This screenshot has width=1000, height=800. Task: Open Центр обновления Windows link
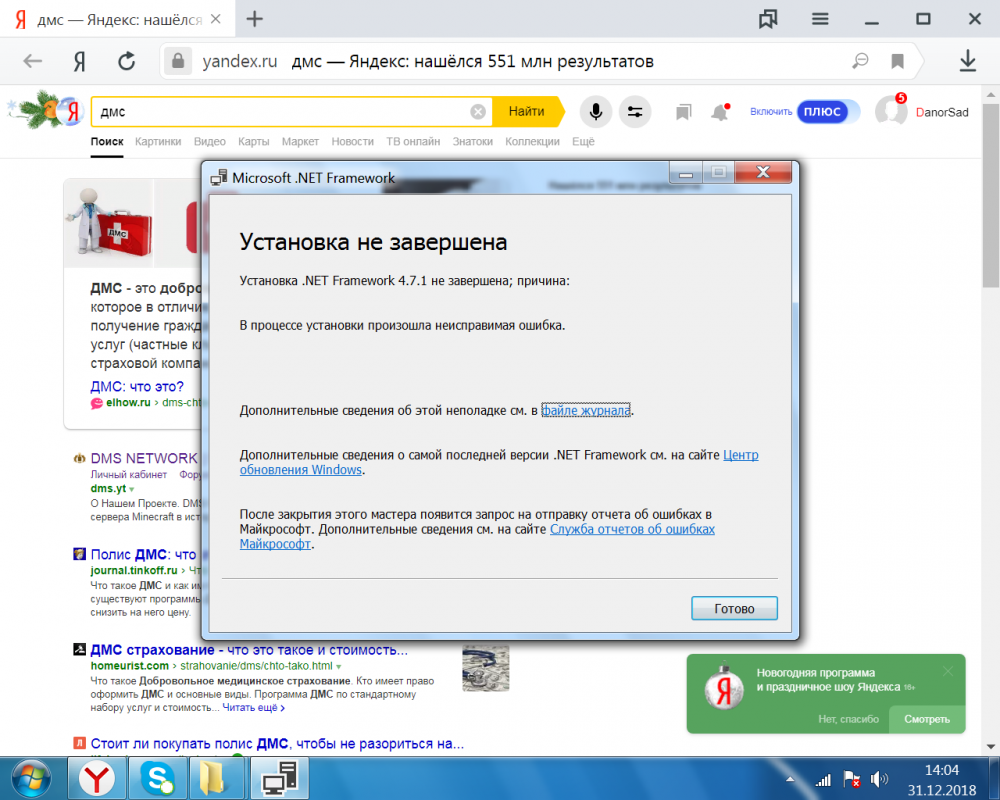(740, 455)
